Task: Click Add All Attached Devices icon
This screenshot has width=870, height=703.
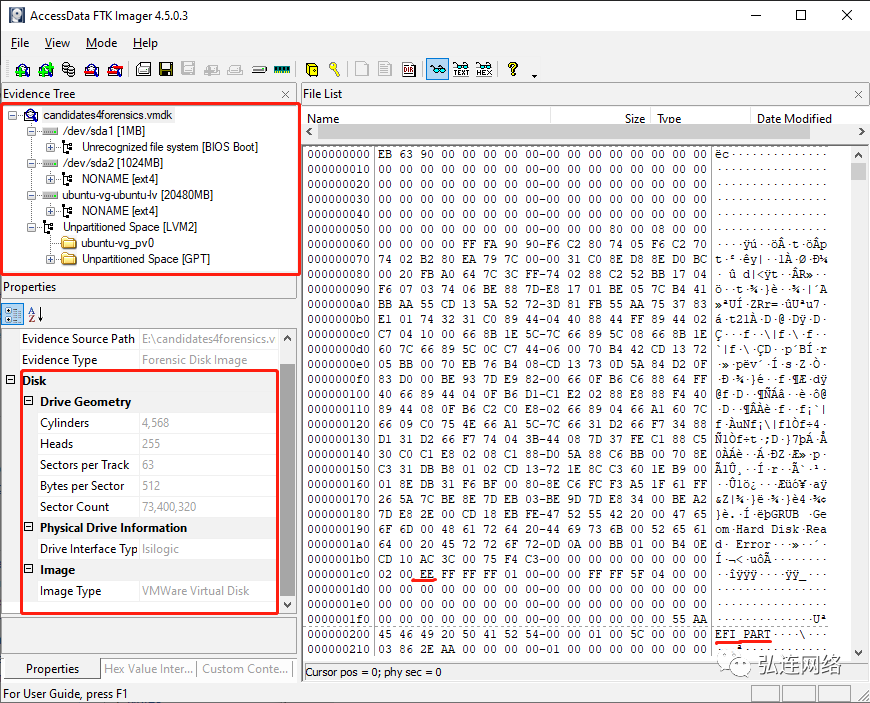Action: click(x=46, y=69)
